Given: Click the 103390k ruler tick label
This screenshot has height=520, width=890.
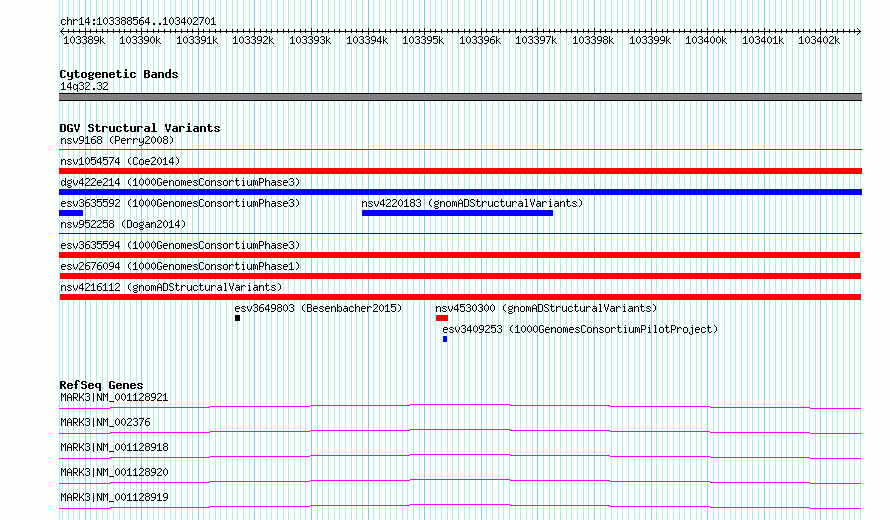Looking at the screenshot, I should [x=140, y=40].
